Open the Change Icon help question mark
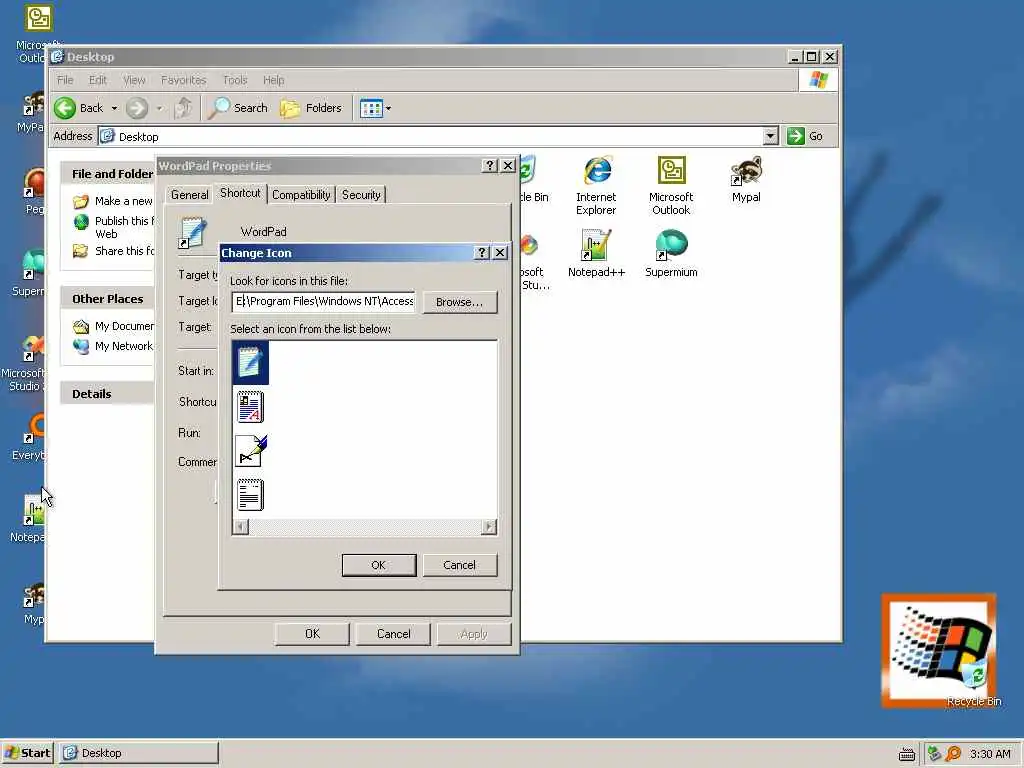The image size is (1024, 768). pos(481,253)
